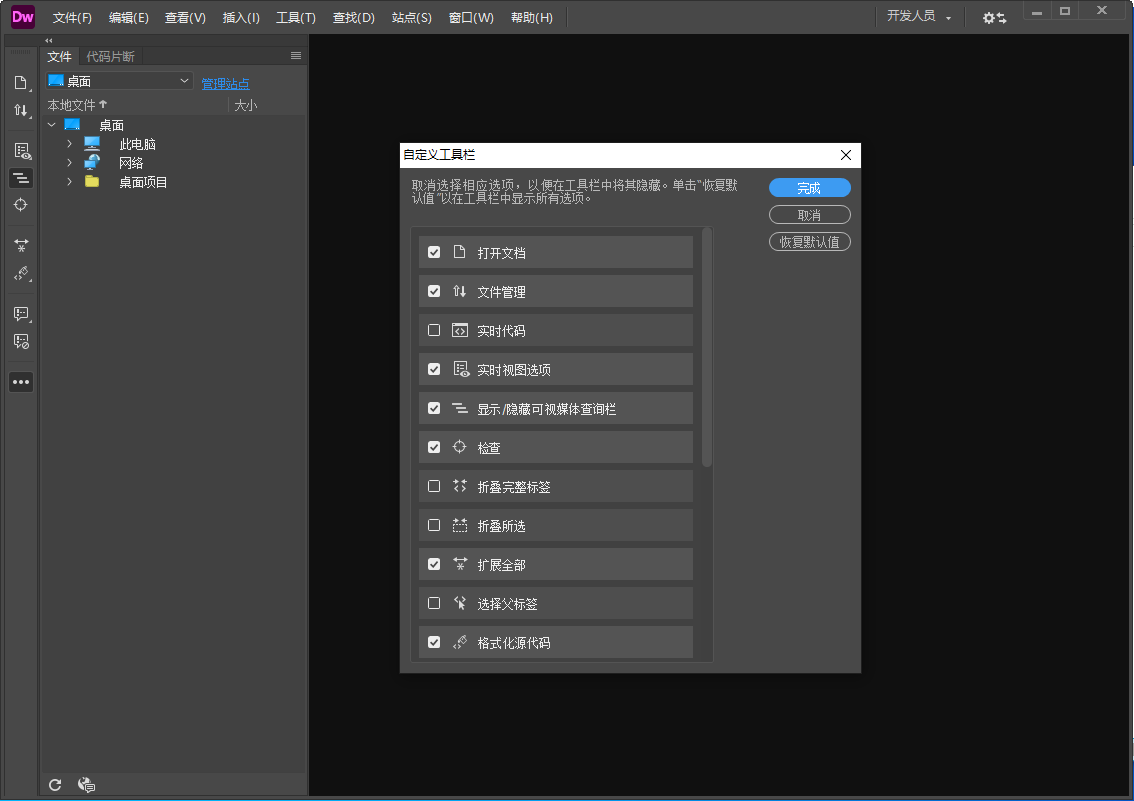1134x801 pixels.
Task: Open the 编辑(E) menu
Action: 129,17
